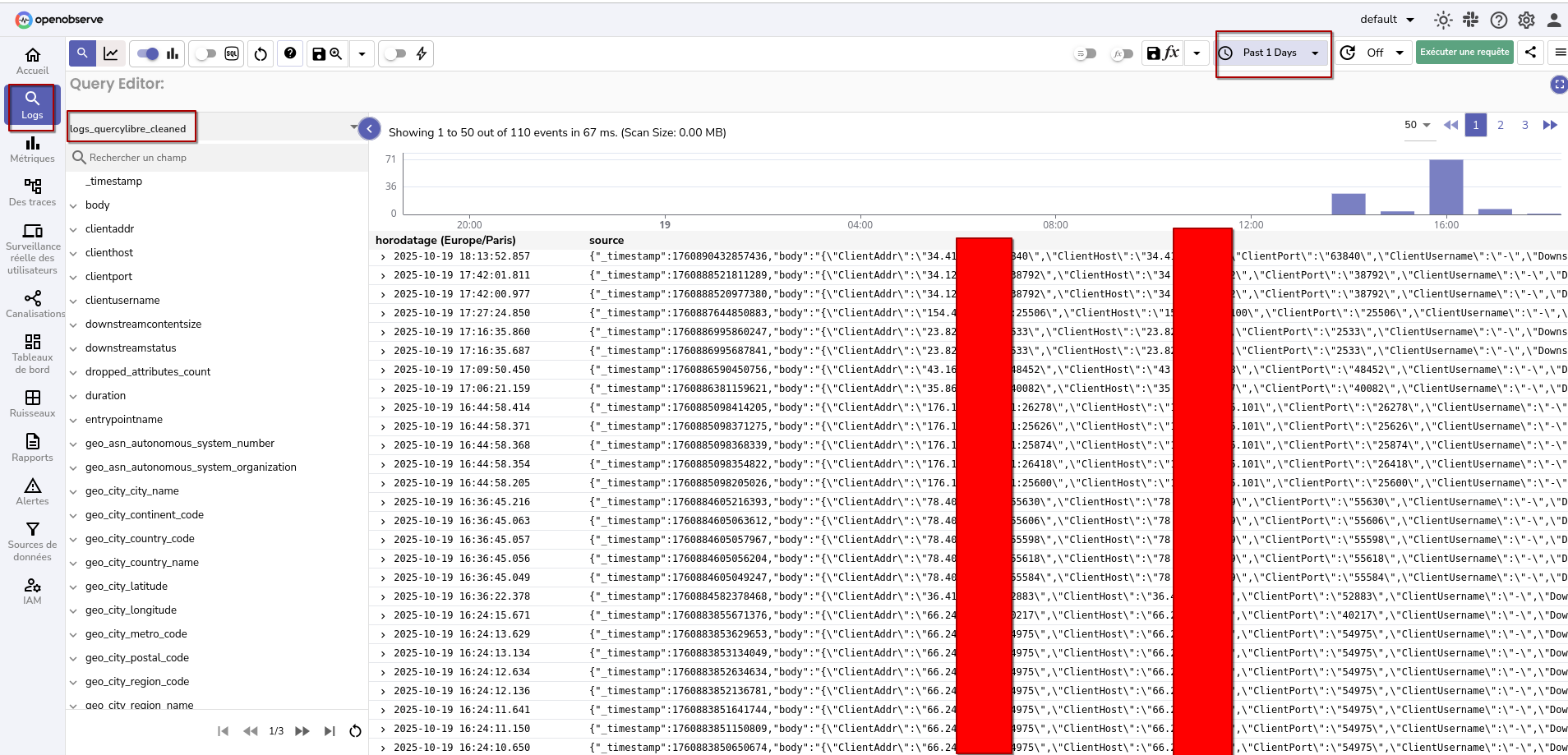This screenshot has height=755, width=1568.
Task: Go to results page 2
Action: pos(1501,125)
